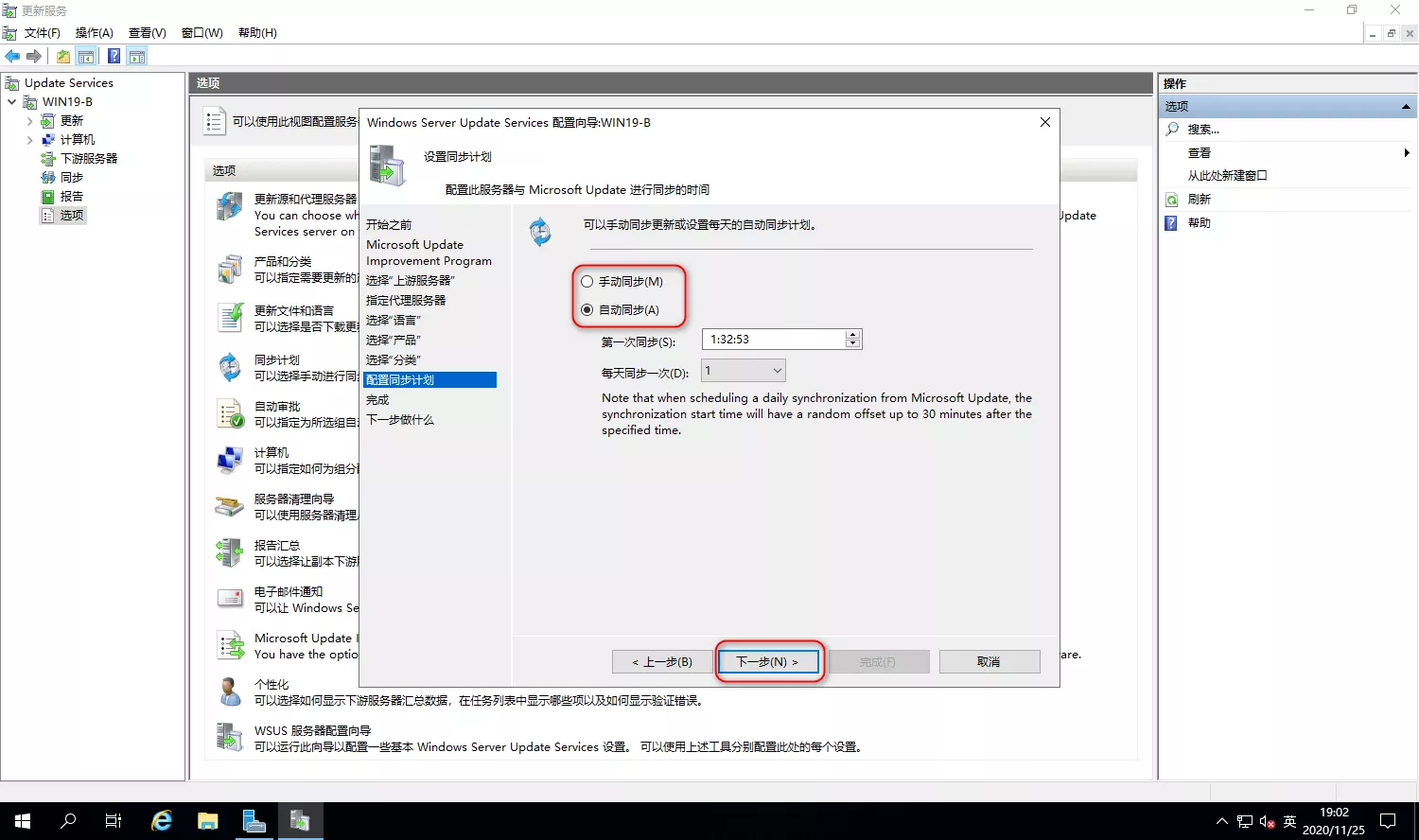Click the blue help question-mark toolbar icon
The width and height of the screenshot is (1419, 840).
pos(114,57)
